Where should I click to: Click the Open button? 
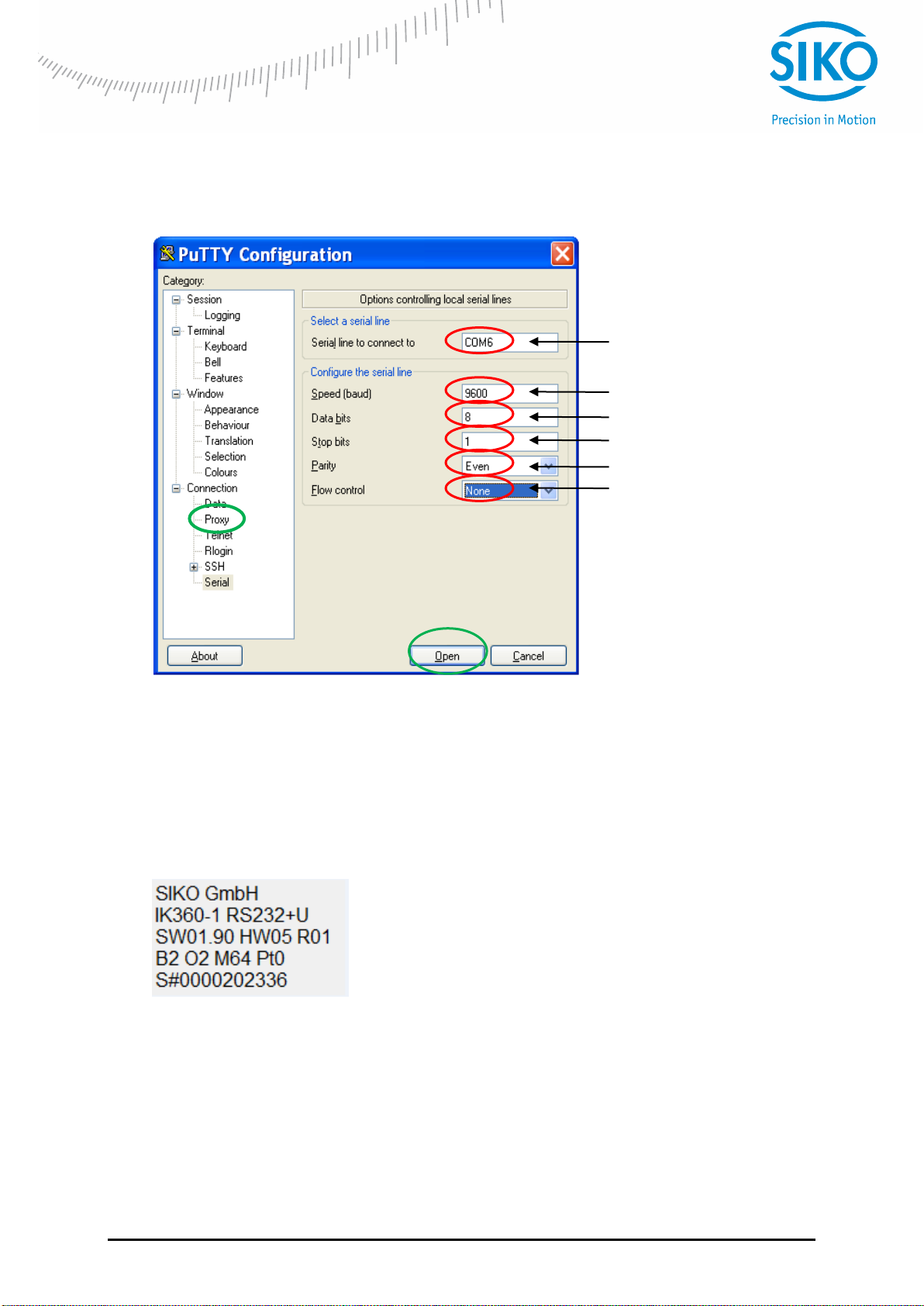(x=447, y=656)
